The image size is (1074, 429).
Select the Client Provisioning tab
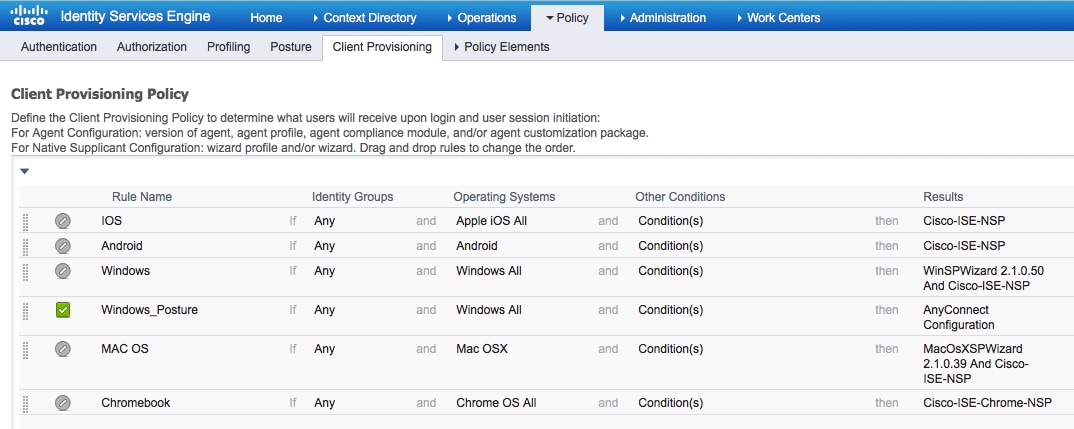(382, 47)
